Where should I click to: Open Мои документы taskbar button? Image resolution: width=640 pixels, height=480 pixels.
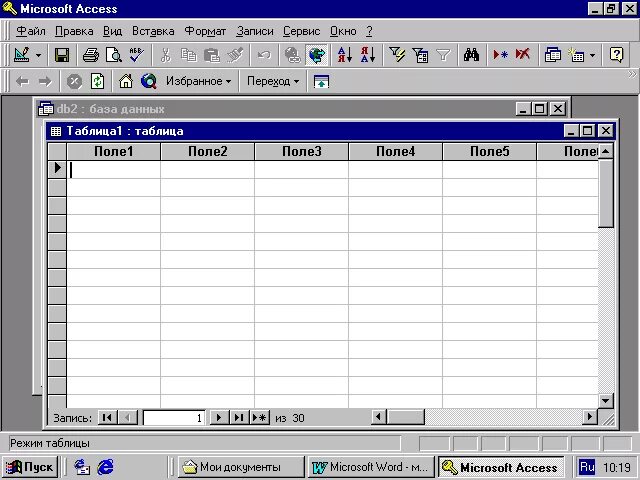241,467
